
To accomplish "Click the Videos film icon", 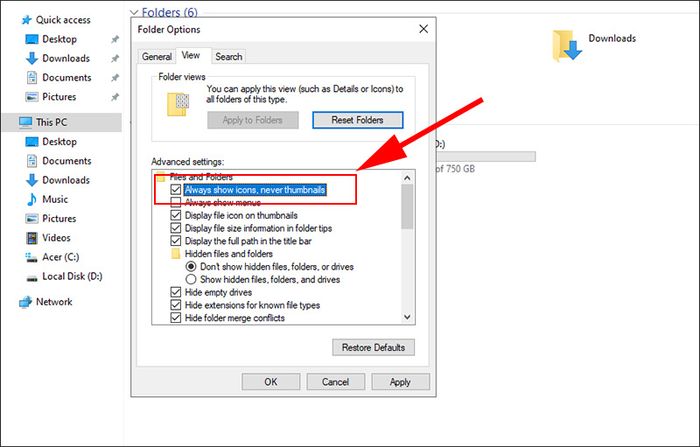I will [32, 238].
